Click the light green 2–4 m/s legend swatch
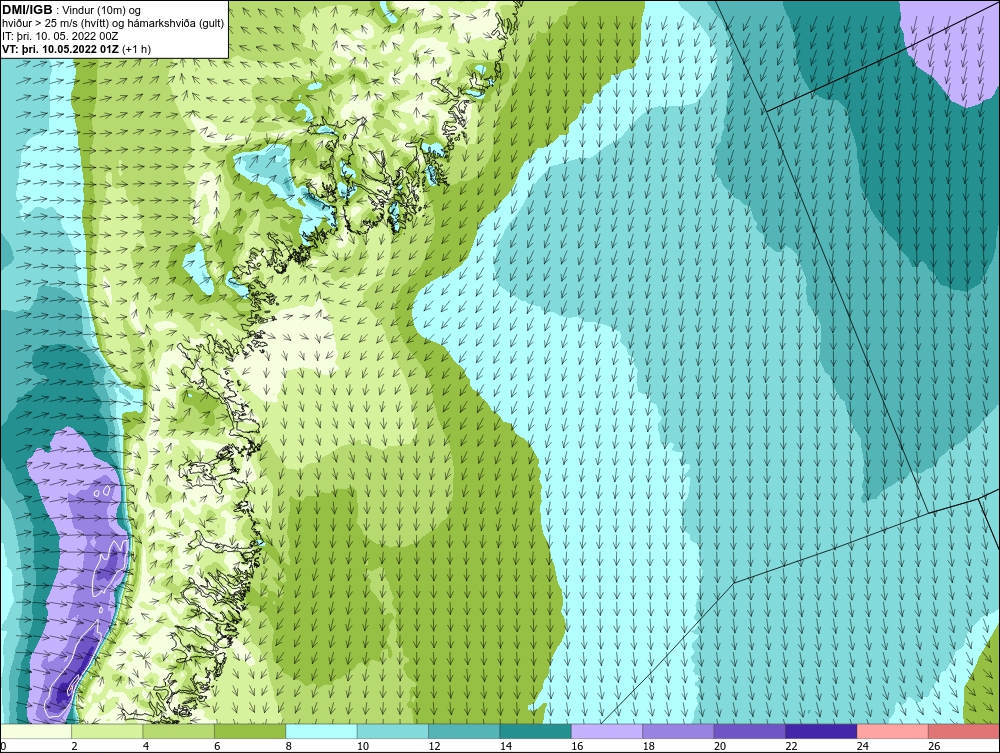 point(107,731)
